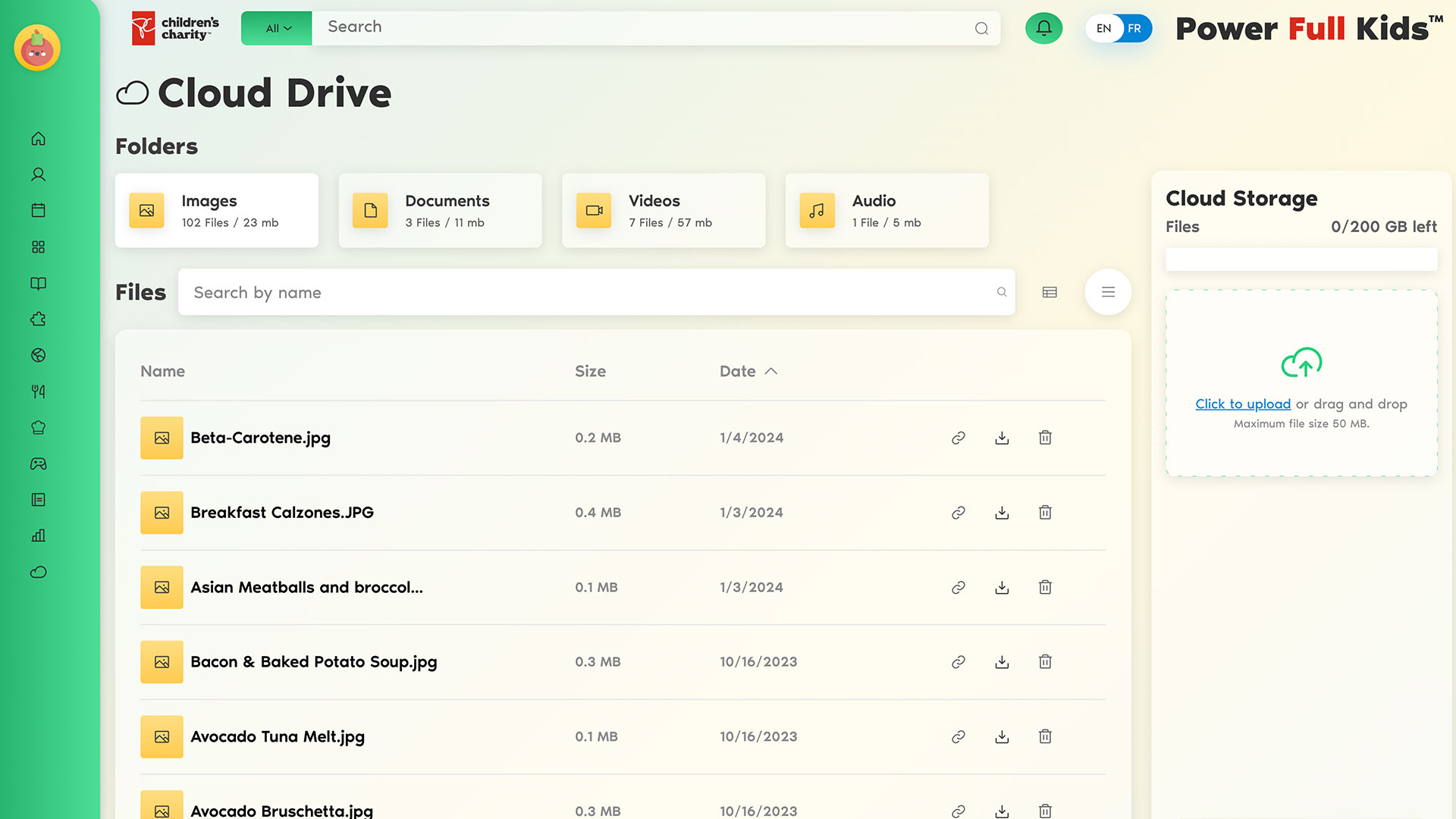Delete the Breakfast Calzones.JPG file
Image resolution: width=1456 pixels, height=819 pixels.
coord(1045,513)
